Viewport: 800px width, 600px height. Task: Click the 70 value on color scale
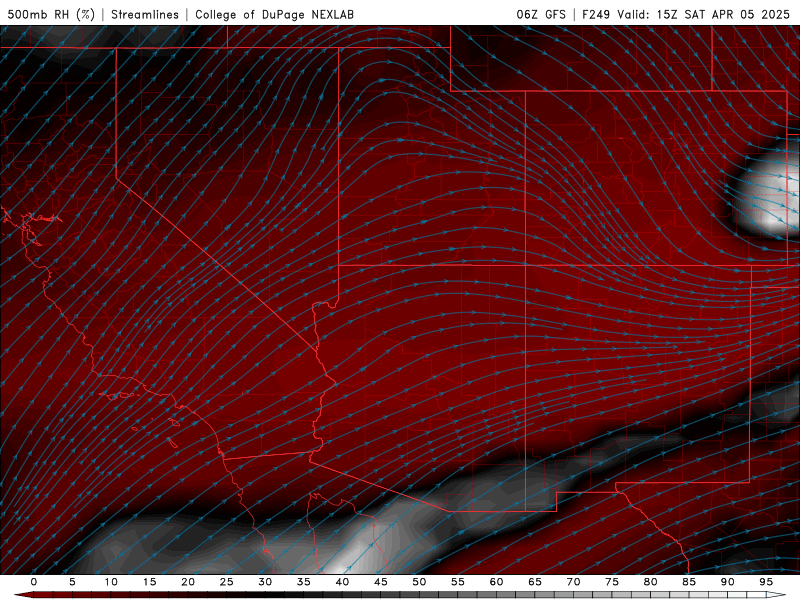573,582
